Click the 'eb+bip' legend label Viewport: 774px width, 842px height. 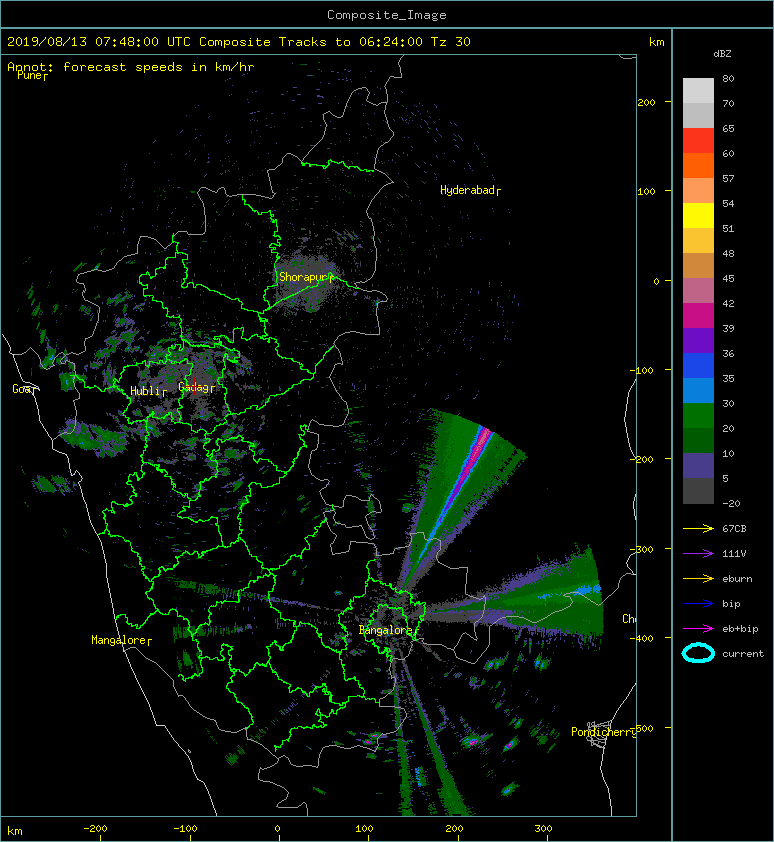point(740,629)
